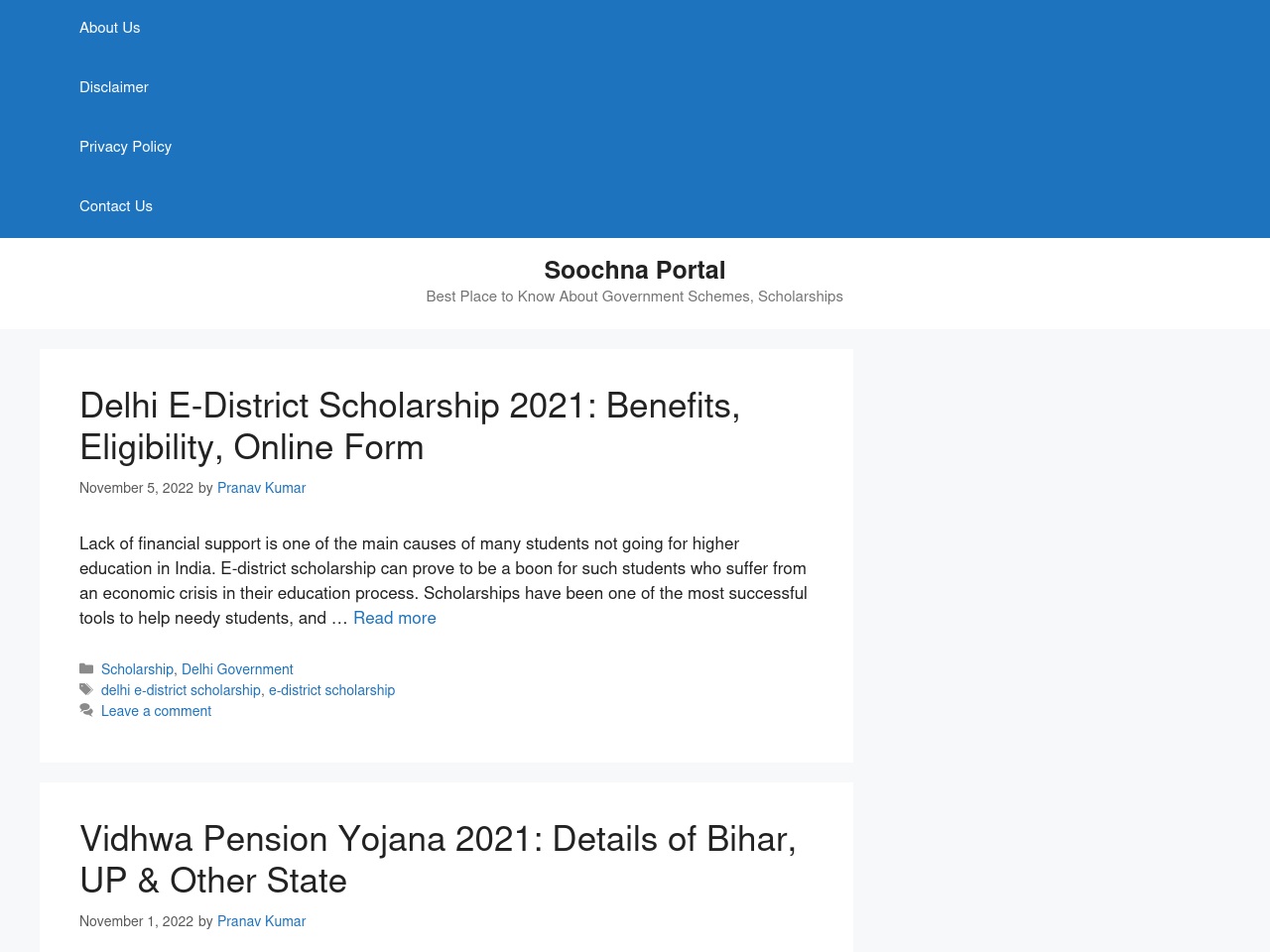Open the Vidhwa Pension Yojana 2021 post title

[438, 860]
